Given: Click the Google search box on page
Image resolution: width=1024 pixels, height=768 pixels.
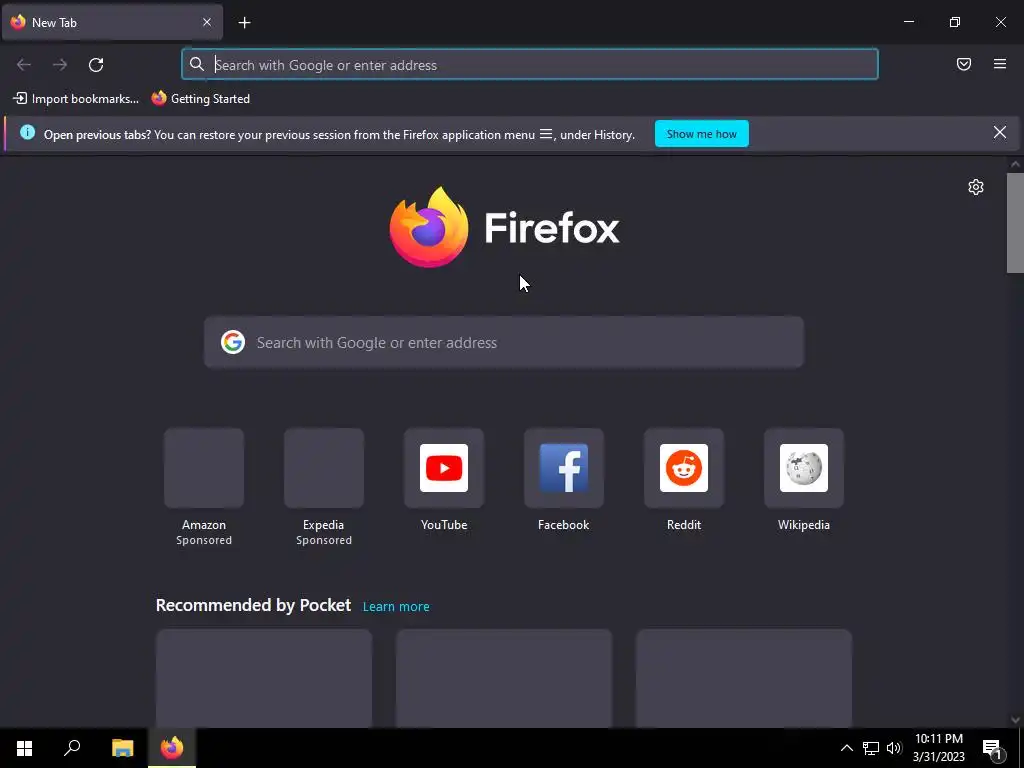Looking at the screenshot, I should click(504, 342).
